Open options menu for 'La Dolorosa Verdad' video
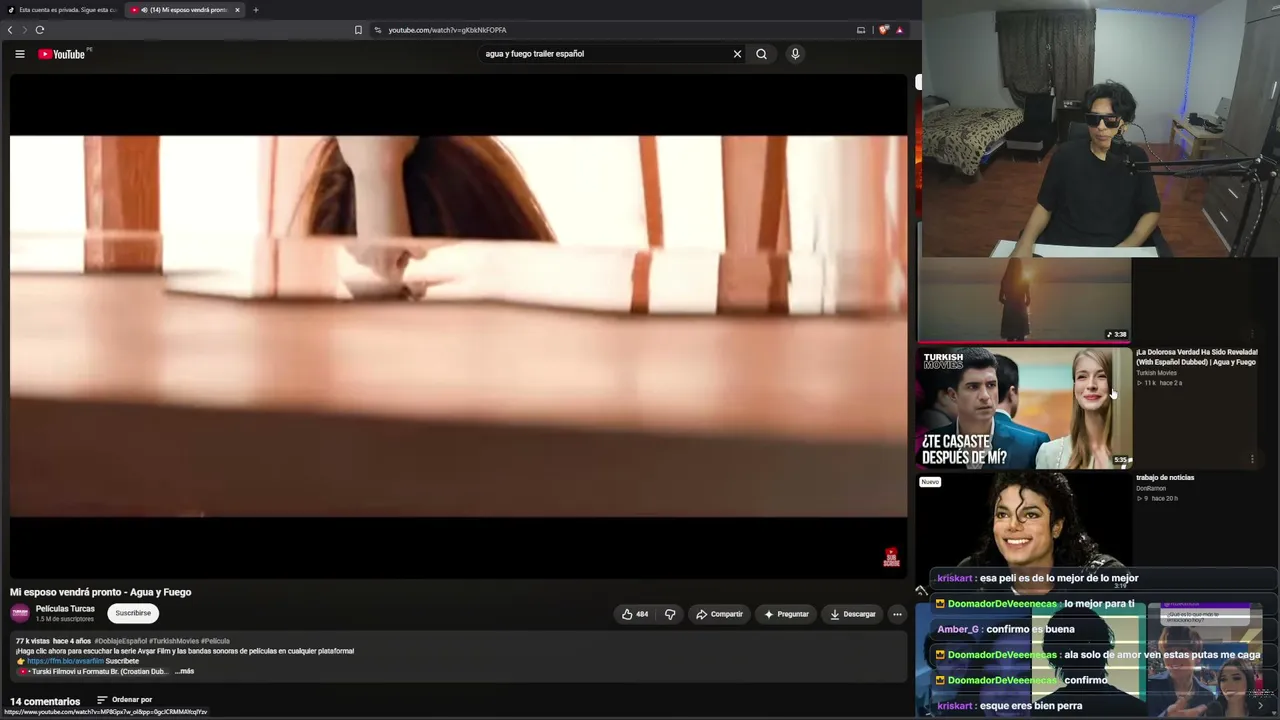 (x=1252, y=459)
